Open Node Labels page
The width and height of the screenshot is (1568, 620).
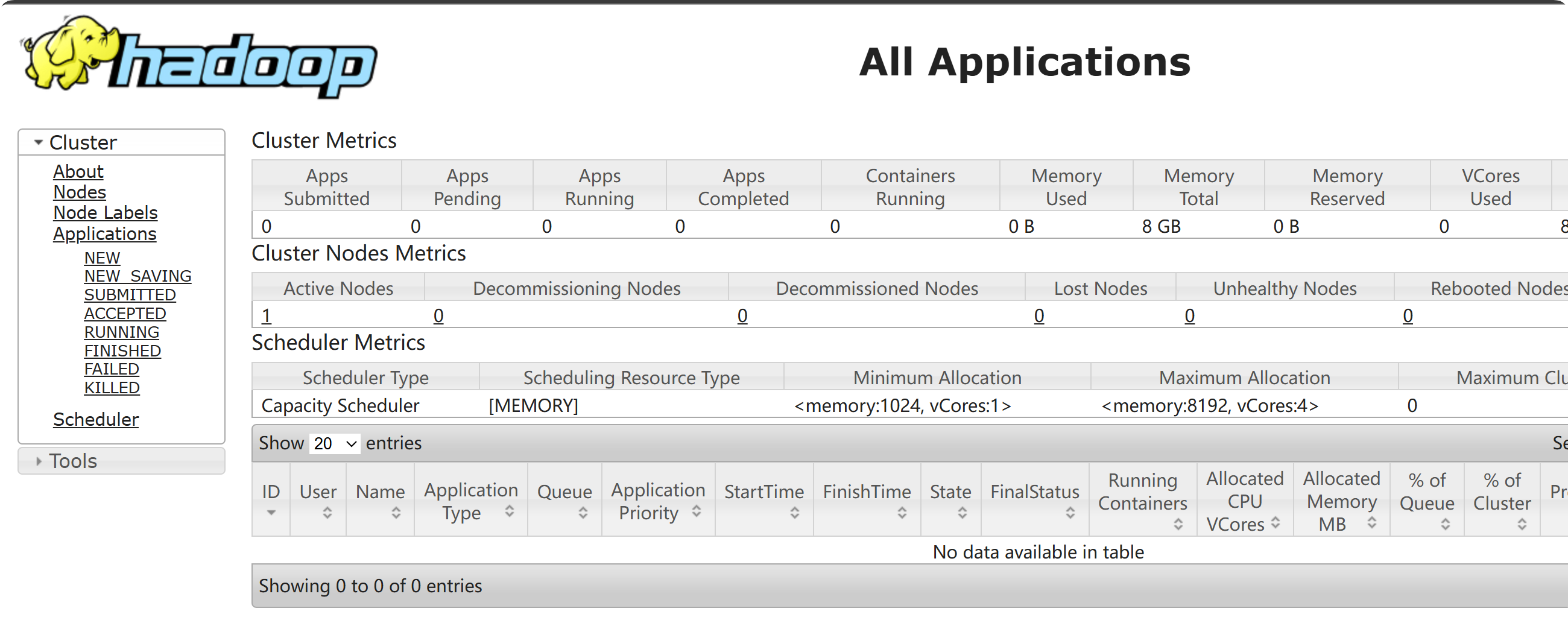pyautogui.click(x=106, y=213)
